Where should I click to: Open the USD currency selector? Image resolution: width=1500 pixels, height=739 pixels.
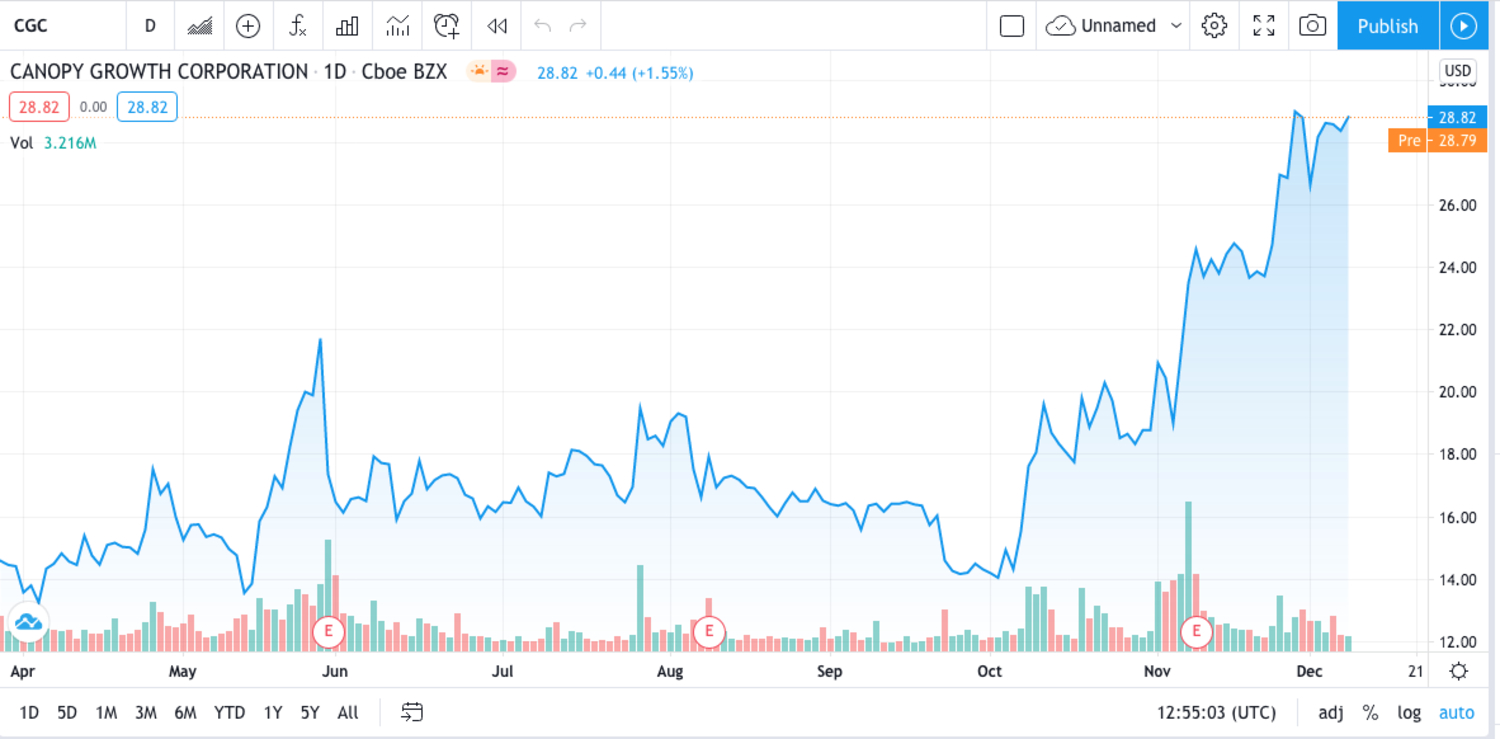[x=1457, y=70]
